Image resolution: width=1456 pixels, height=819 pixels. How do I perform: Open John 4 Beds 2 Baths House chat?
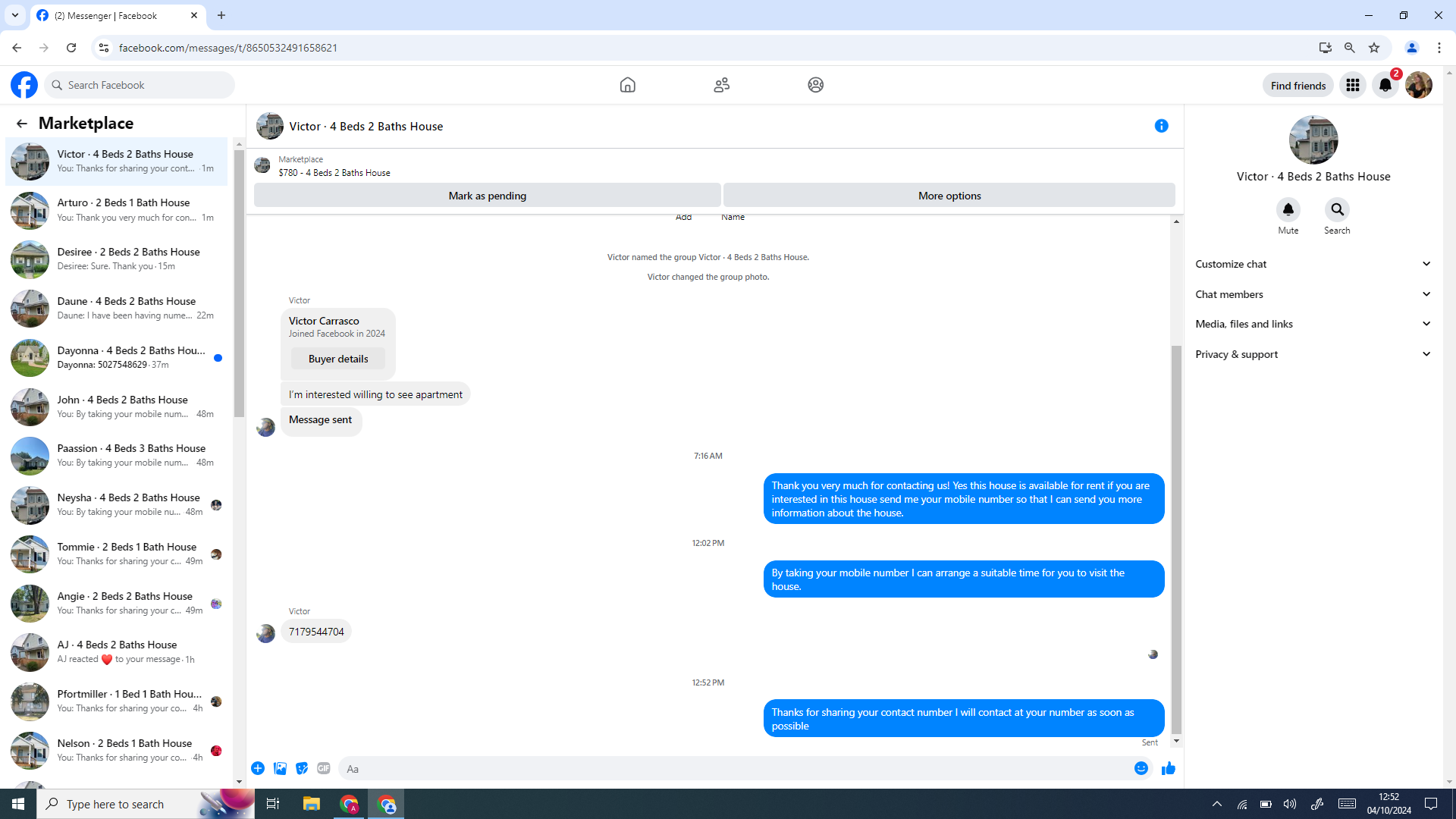pyautogui.click(x=116, y=407)
